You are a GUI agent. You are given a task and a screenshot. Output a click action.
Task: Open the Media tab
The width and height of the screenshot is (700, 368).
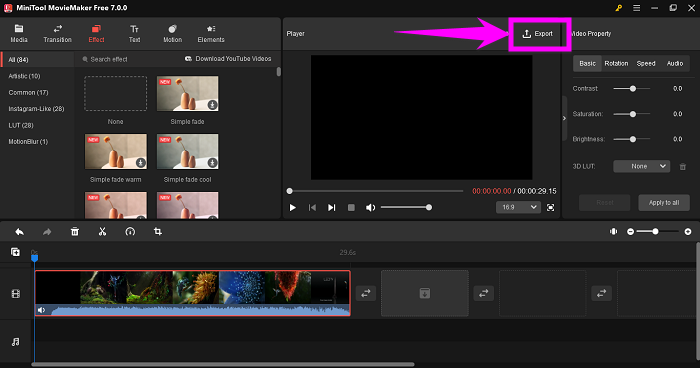tap(19, 34)
